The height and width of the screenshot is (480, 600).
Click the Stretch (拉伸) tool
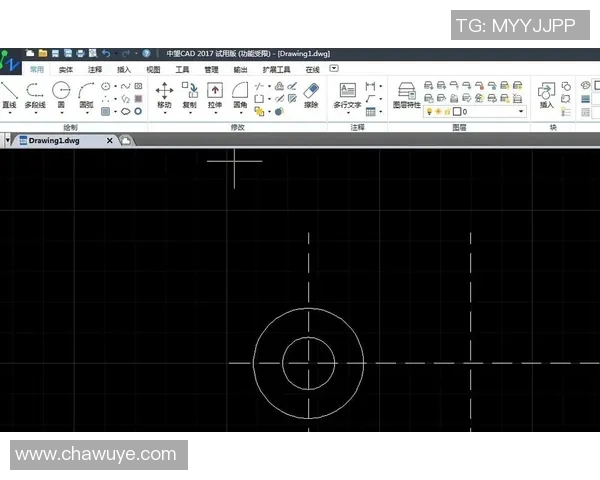(215, 94)
